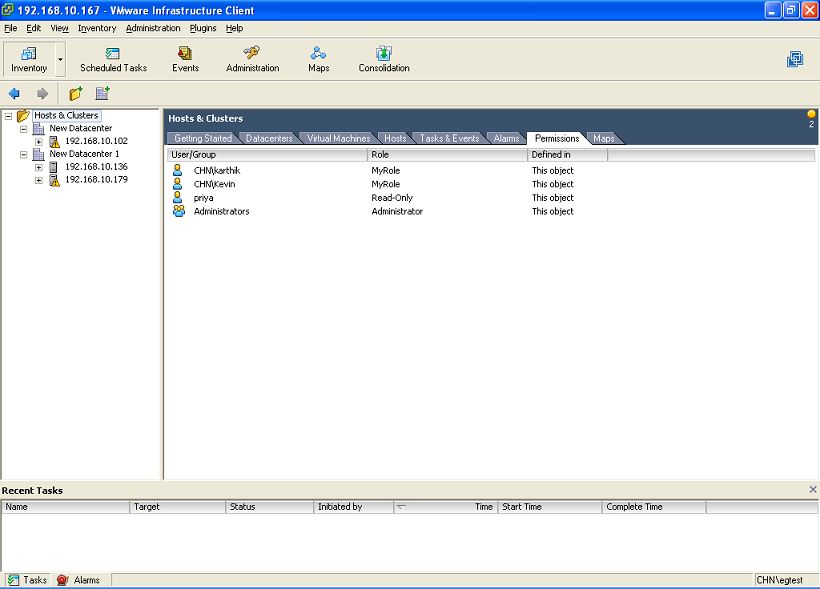This screenshot has width=820, height=589.
Task: Sort Recent Tasks by Target column
Action: tap(178, 507)
